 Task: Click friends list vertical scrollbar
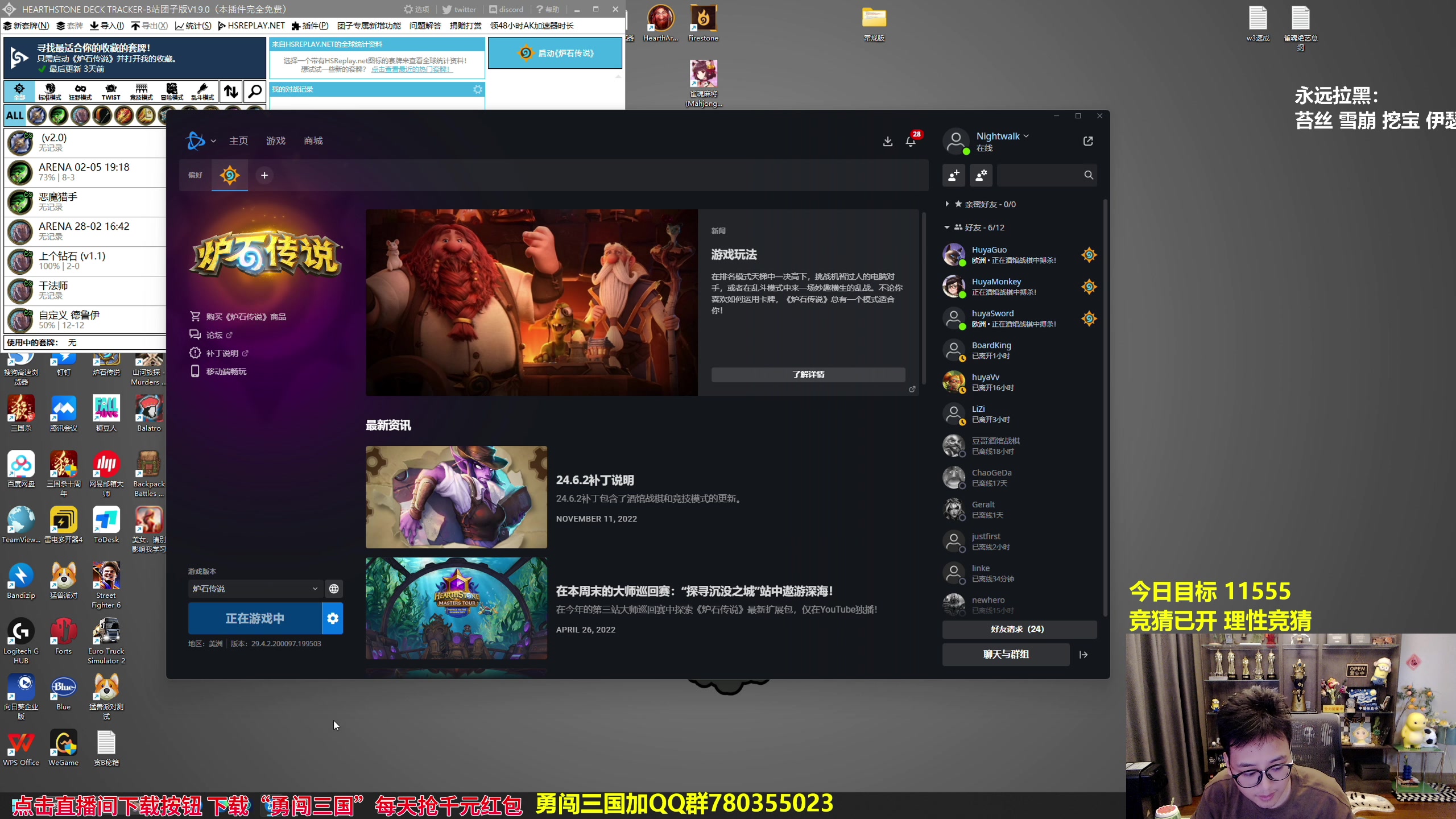(1105, 407)
